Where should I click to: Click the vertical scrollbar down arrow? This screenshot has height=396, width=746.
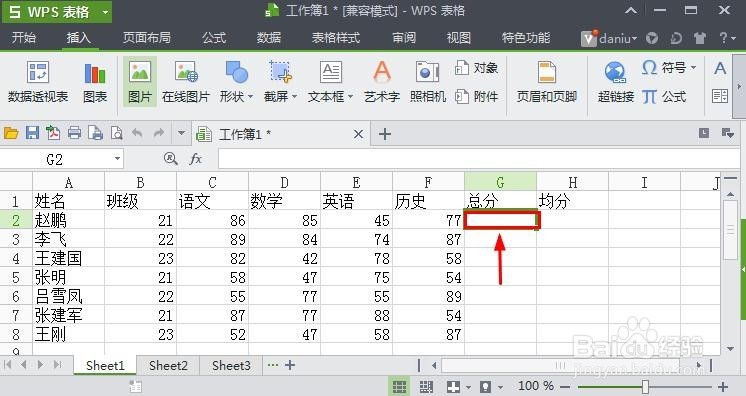[x=730, y=349]
